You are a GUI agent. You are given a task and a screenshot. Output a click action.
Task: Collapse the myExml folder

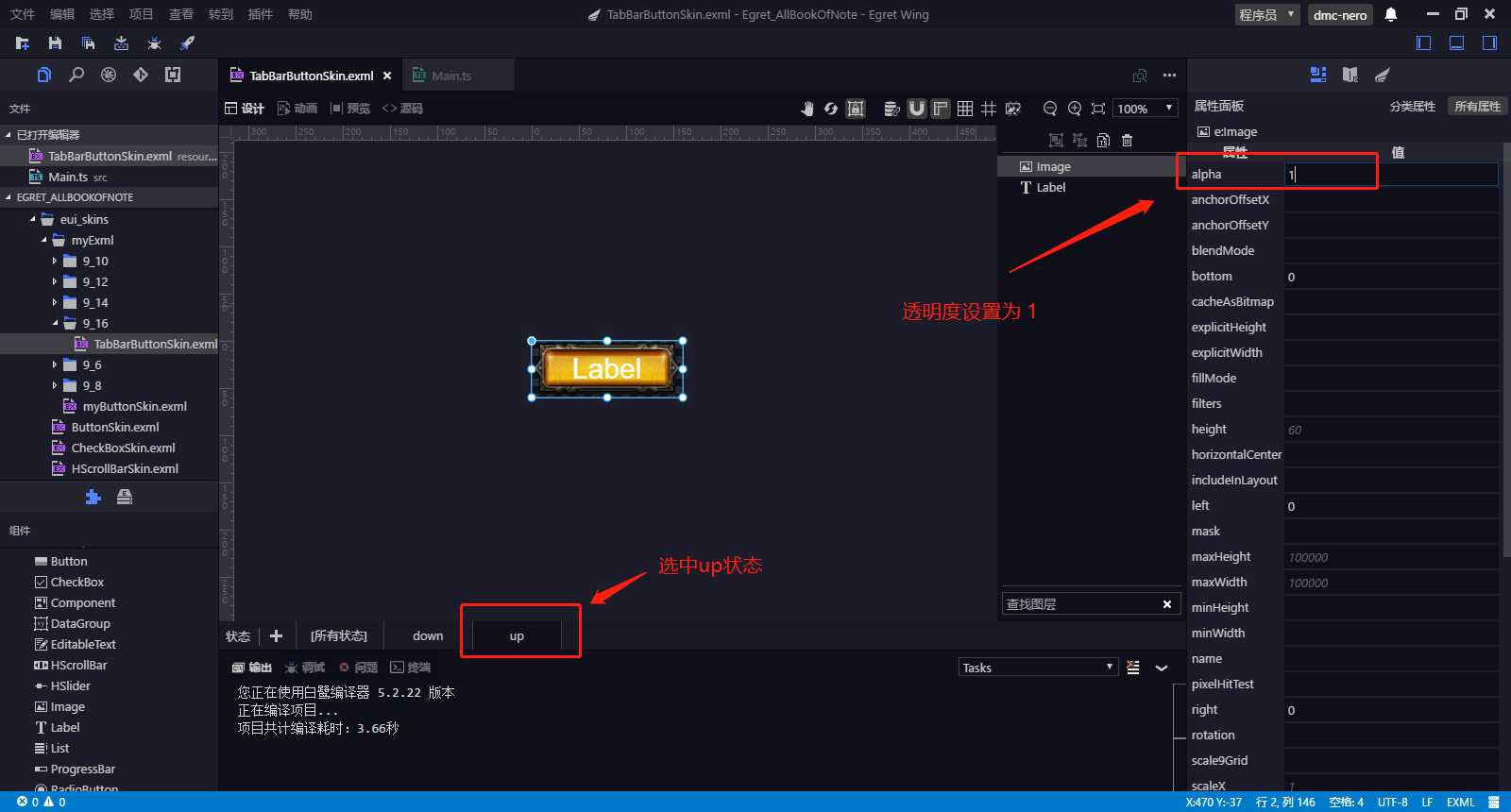click(x=44, y=240)
